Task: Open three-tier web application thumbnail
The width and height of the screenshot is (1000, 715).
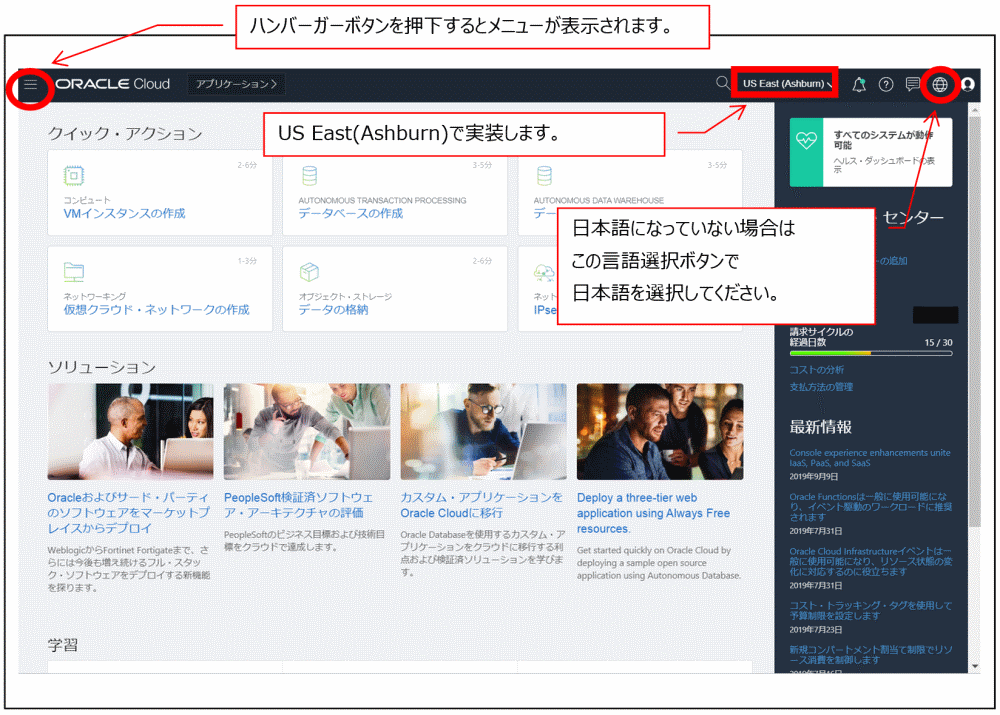Action: click(x=660, y=431)
